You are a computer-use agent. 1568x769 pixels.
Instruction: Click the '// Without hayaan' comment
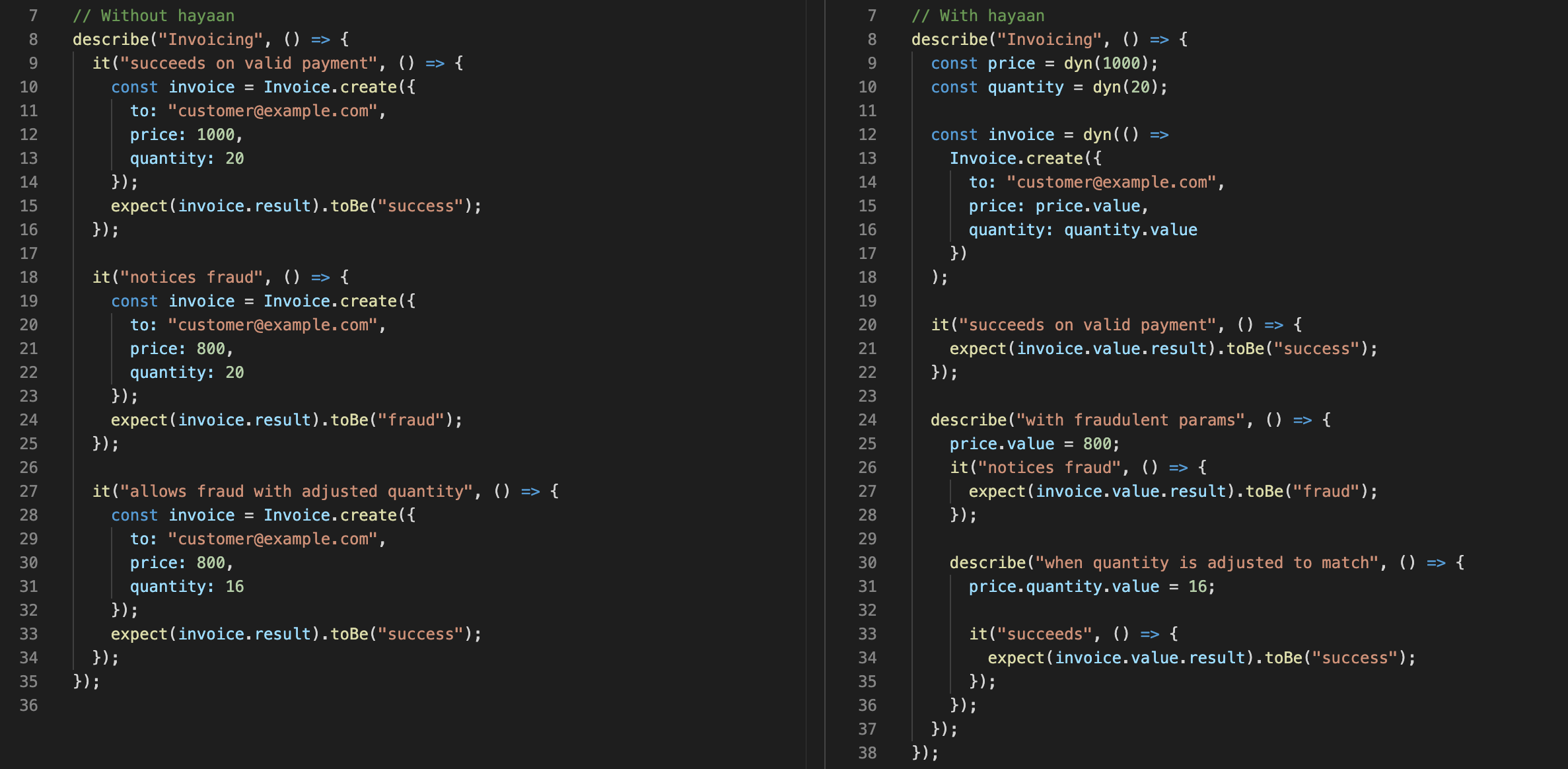coord(153,16)
